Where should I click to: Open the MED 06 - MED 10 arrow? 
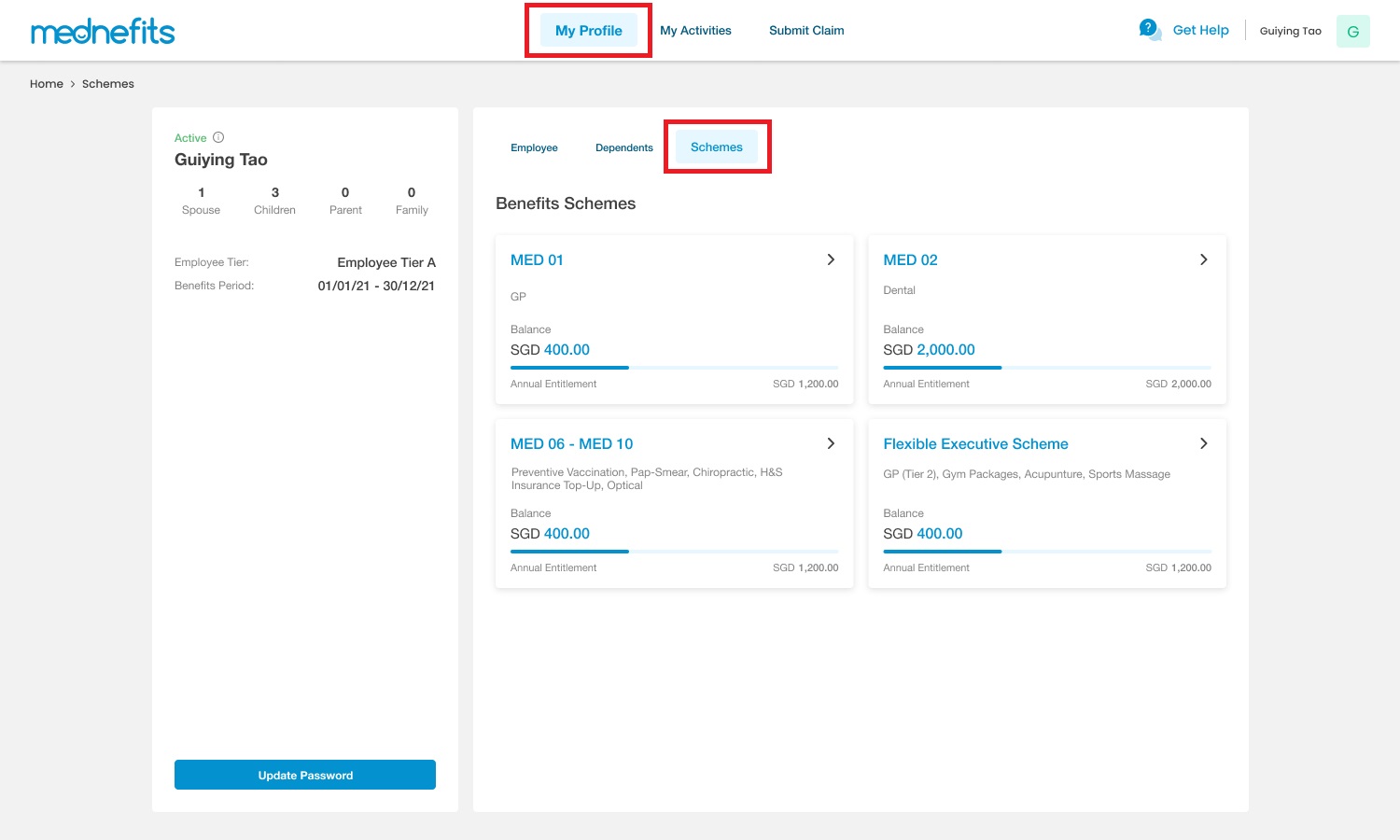830,443
